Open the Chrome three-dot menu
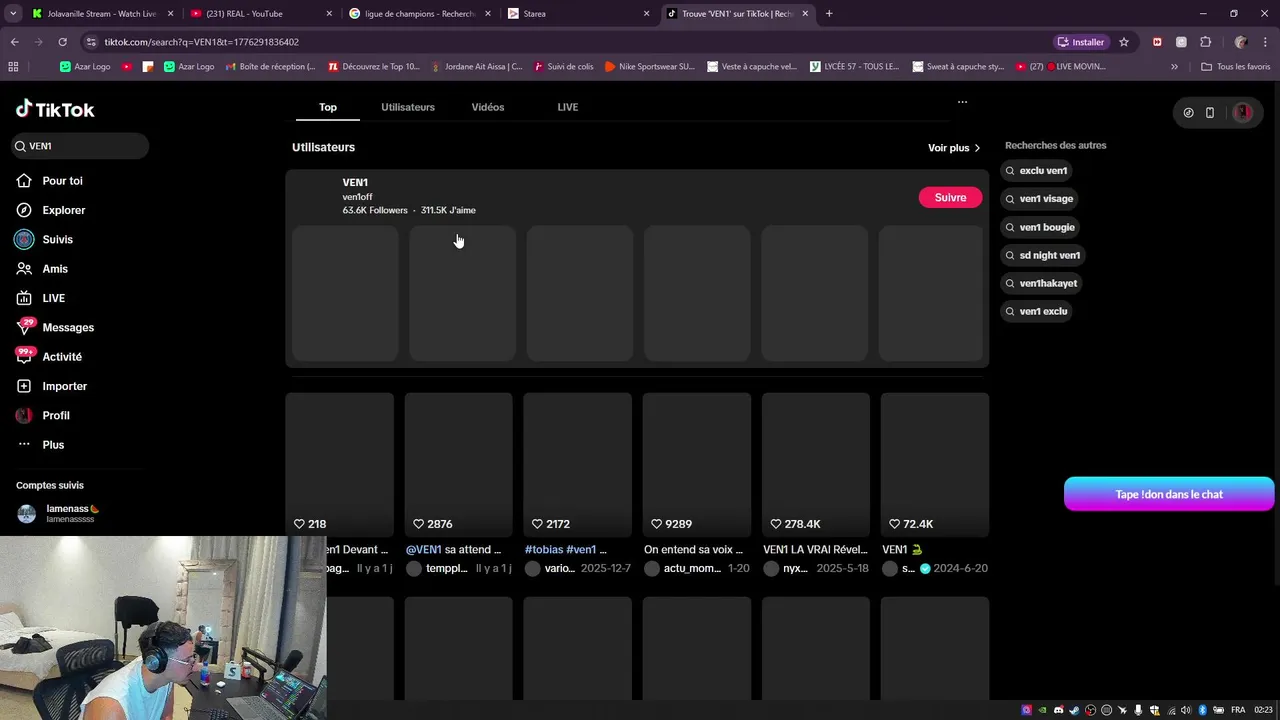1280x720 pixels. 1264,42
